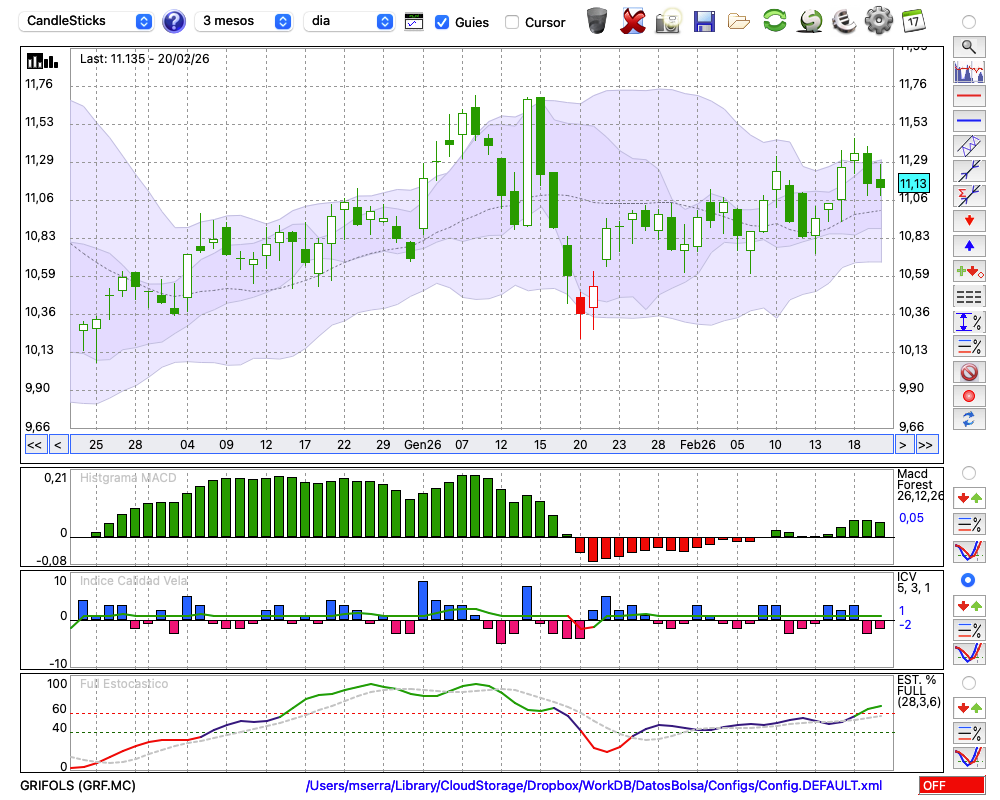1000x800 pixels.
Task: Click the ICV panel lines percent button
Action: point(969,630)
